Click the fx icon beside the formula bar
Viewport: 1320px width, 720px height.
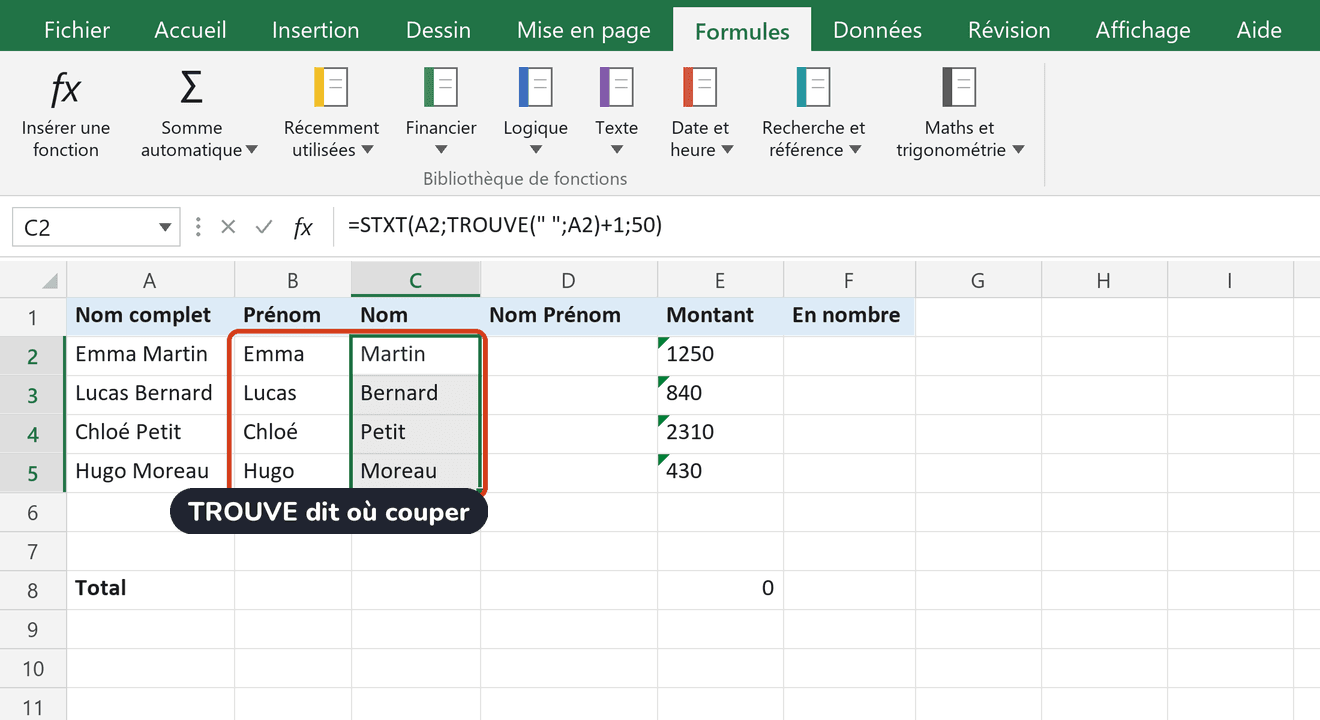coord(303,227)
